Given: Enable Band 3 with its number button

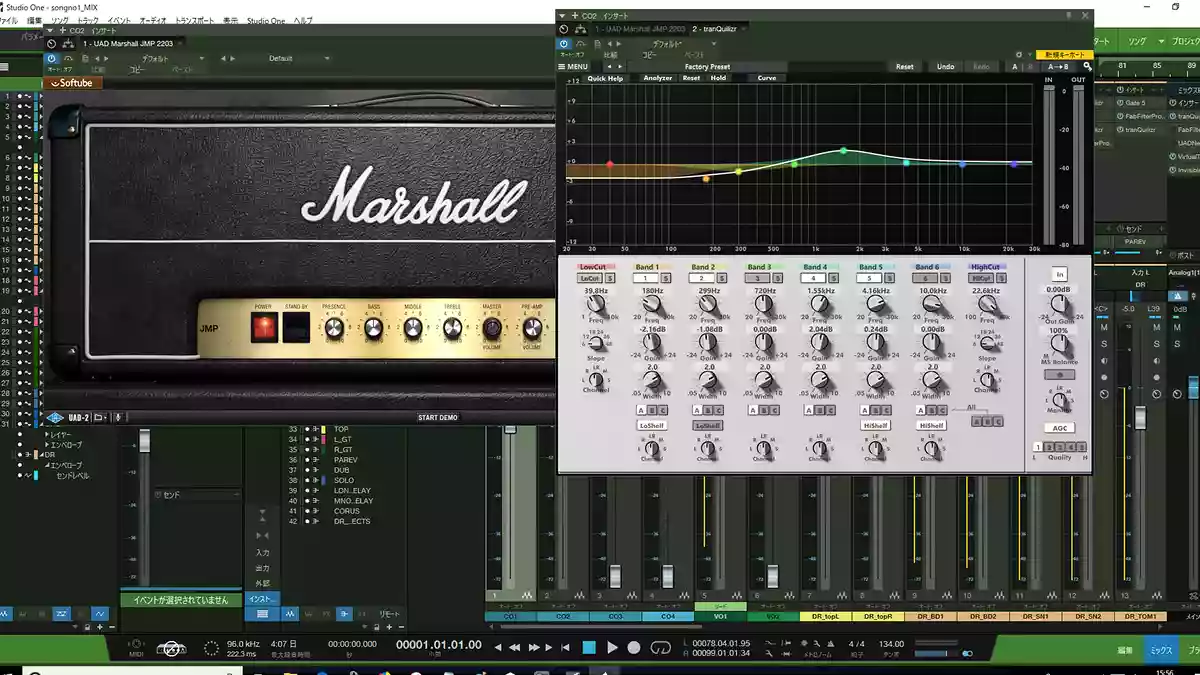Looking at the screenshot, I should 758,279.
